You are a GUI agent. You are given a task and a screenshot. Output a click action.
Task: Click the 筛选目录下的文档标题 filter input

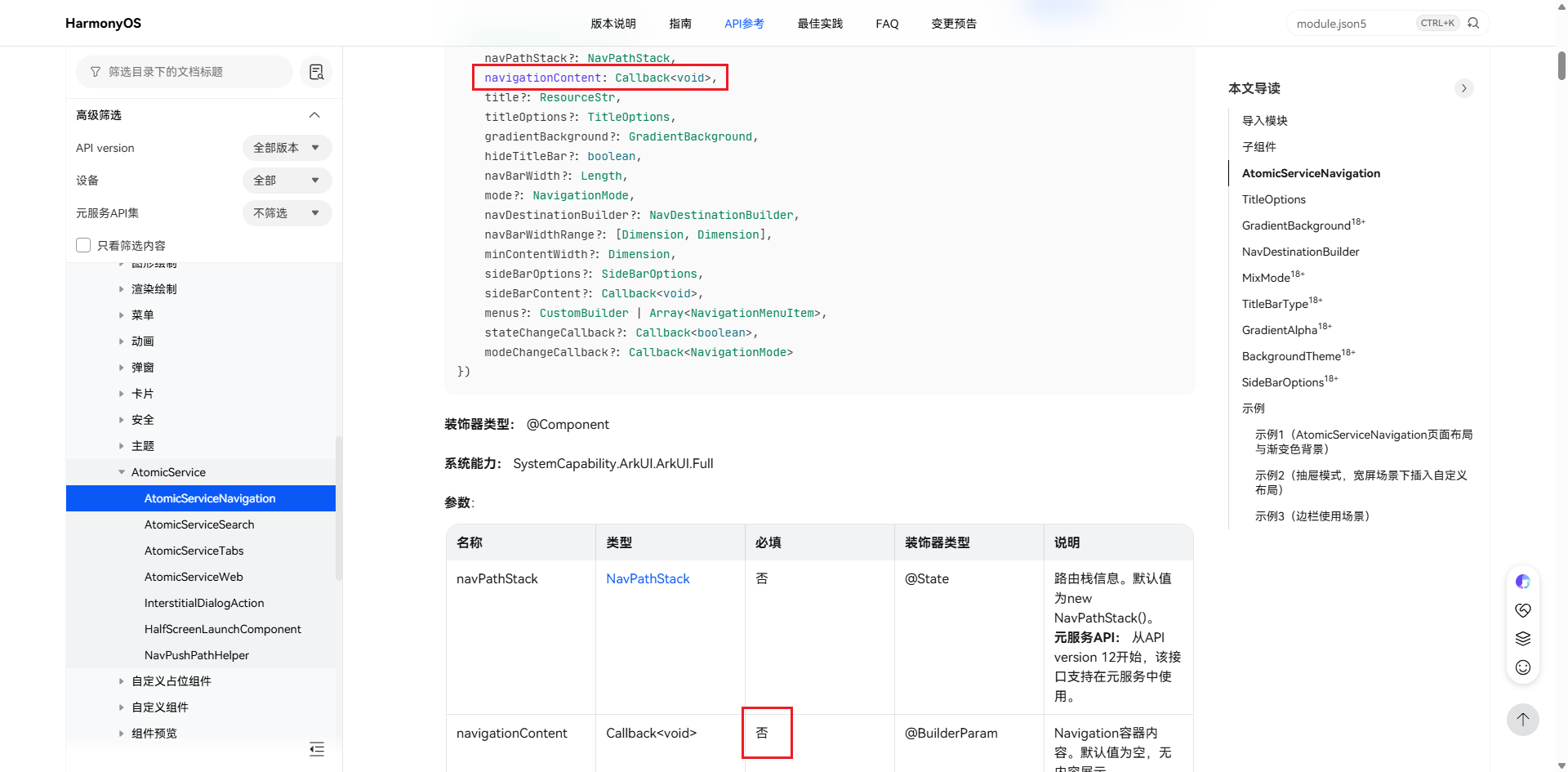[185, 72]
